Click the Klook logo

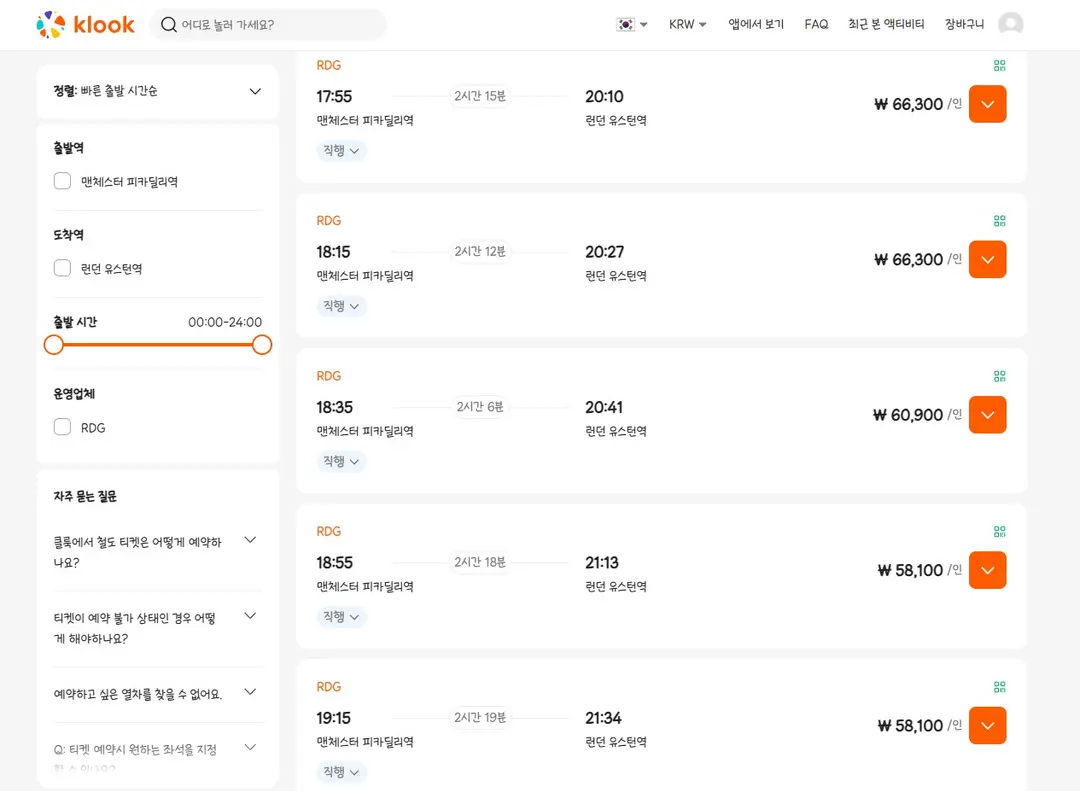click(85, 25)
